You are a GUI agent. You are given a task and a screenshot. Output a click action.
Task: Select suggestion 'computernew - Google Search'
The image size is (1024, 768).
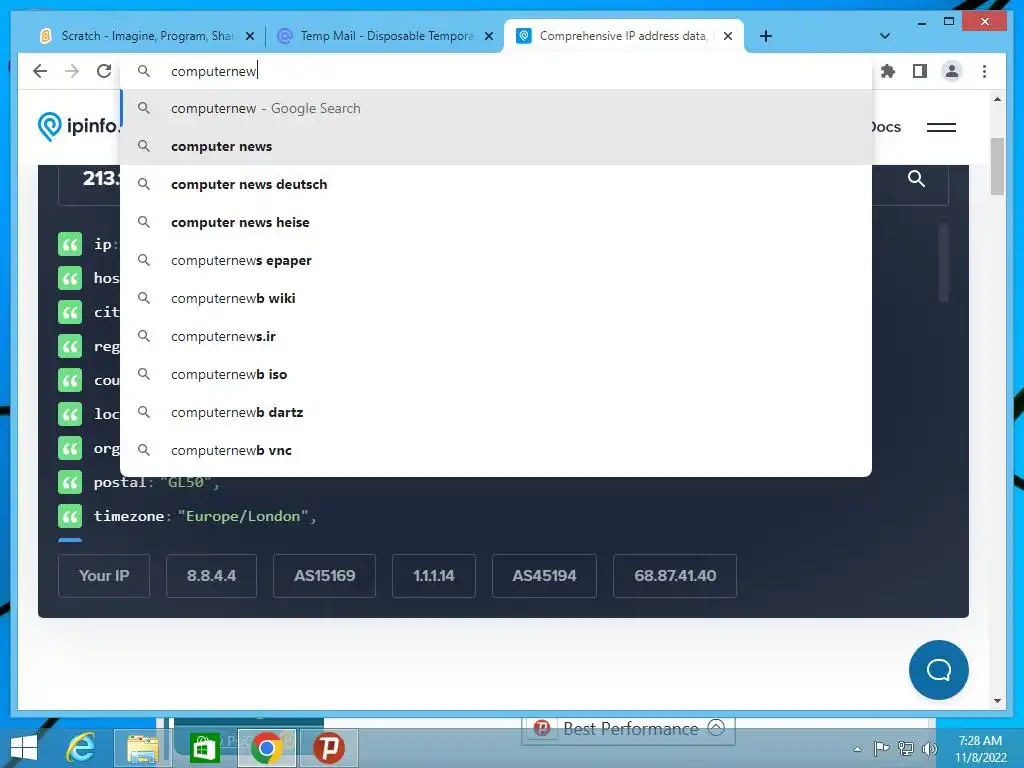496,108
